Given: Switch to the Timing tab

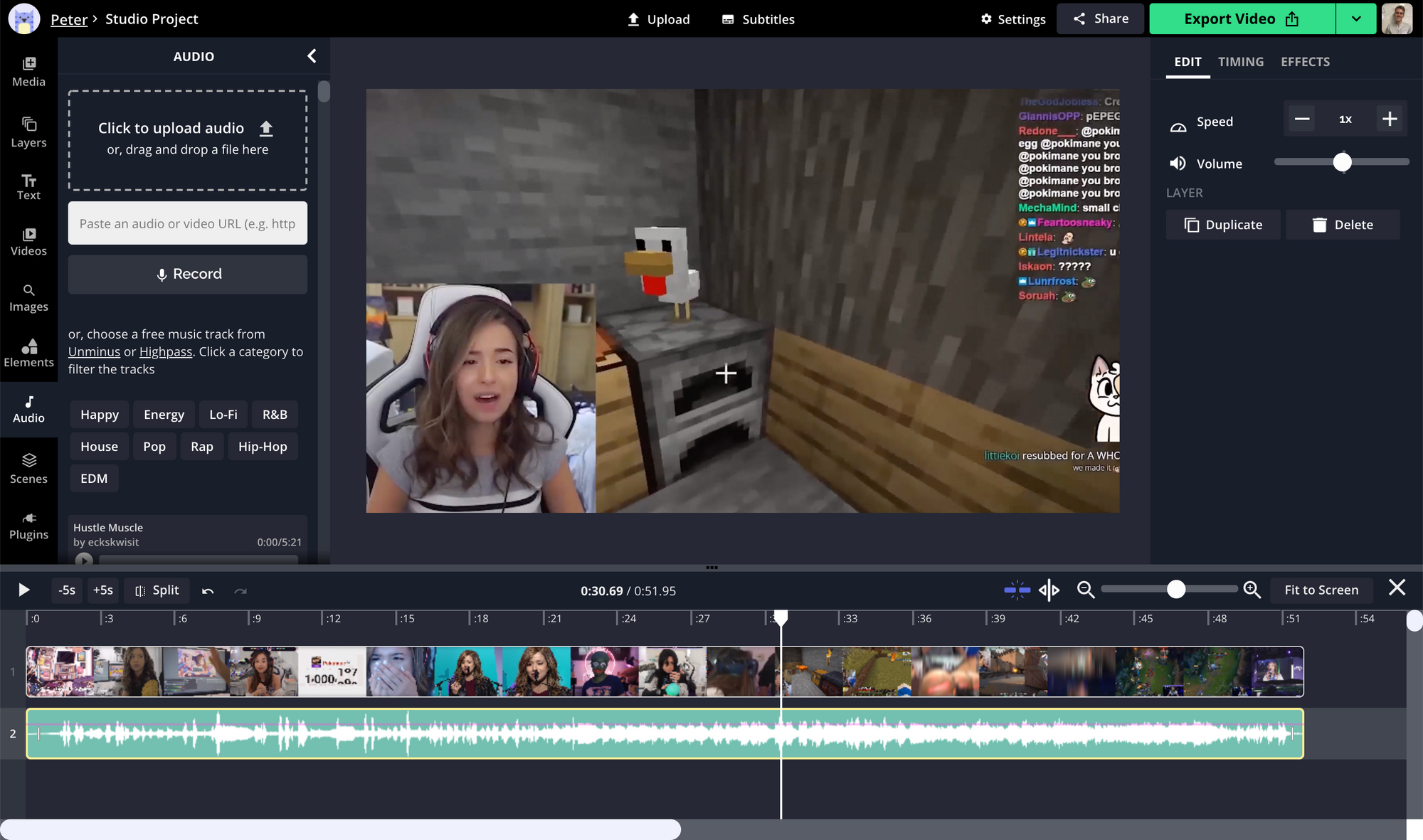Looking at the screenshot, I should [1240, 62].
